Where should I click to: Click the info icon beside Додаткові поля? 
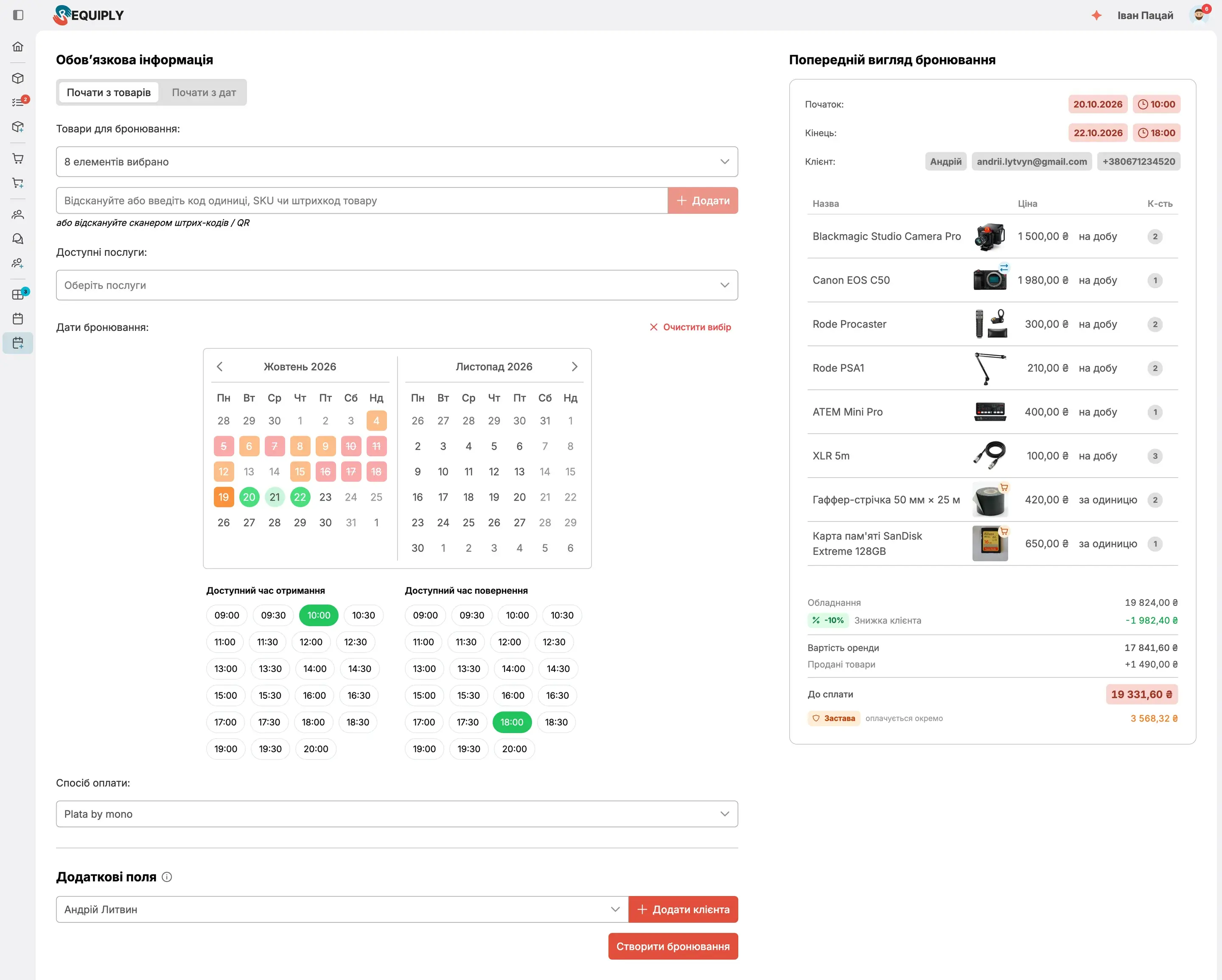167,877
